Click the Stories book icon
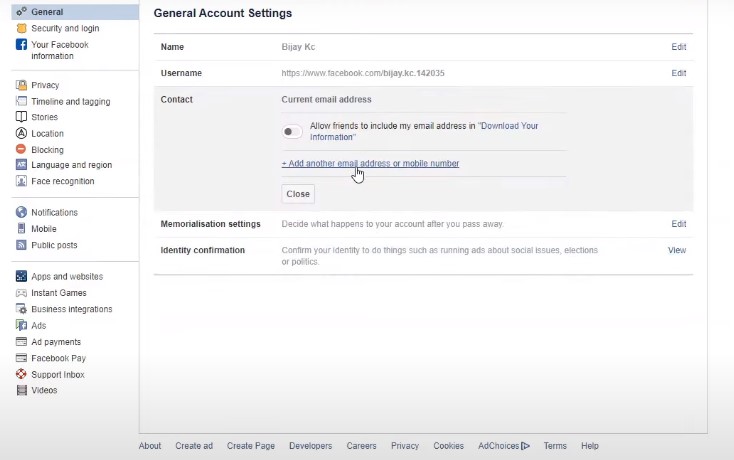Viewport: 734px width, 460px height. tap(22, 117)
